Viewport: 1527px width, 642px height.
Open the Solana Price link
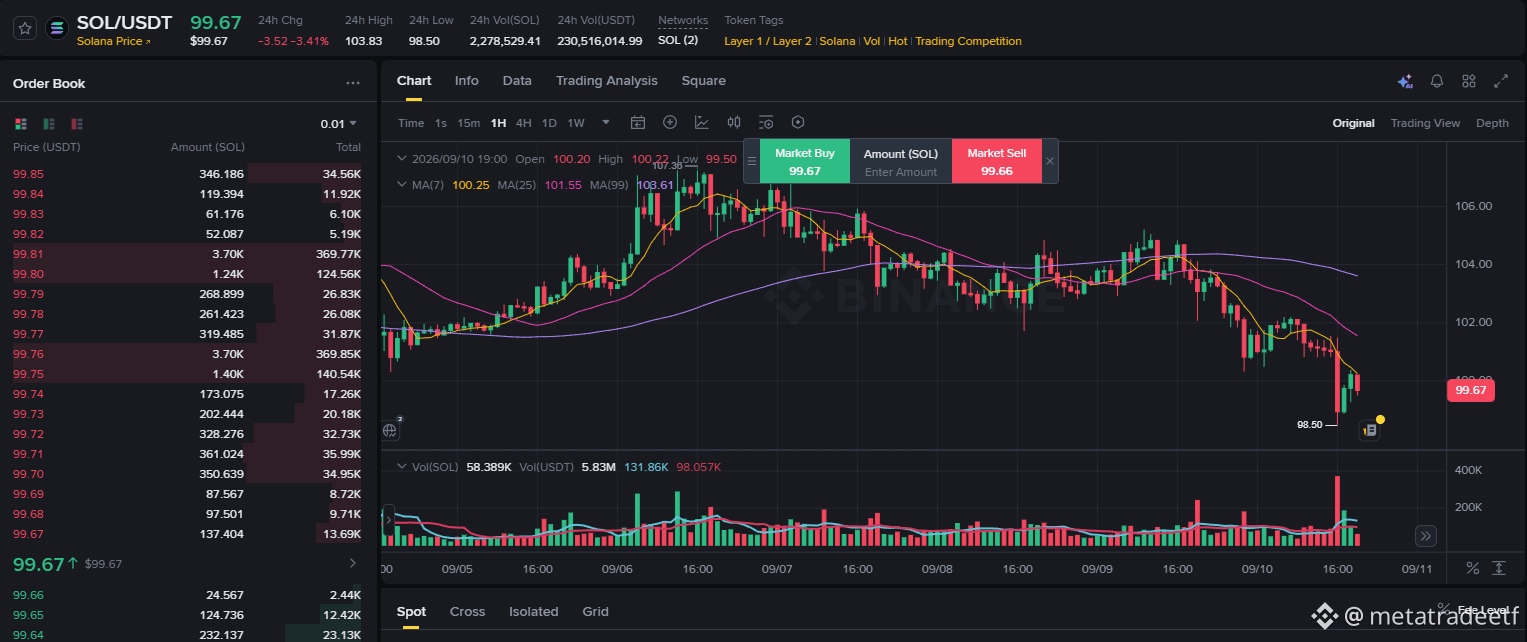[x=113, y=41]
